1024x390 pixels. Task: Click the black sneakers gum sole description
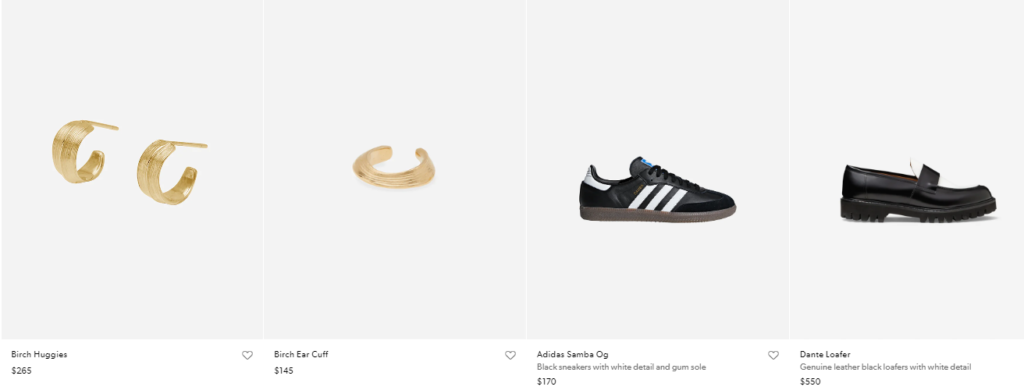621,367
